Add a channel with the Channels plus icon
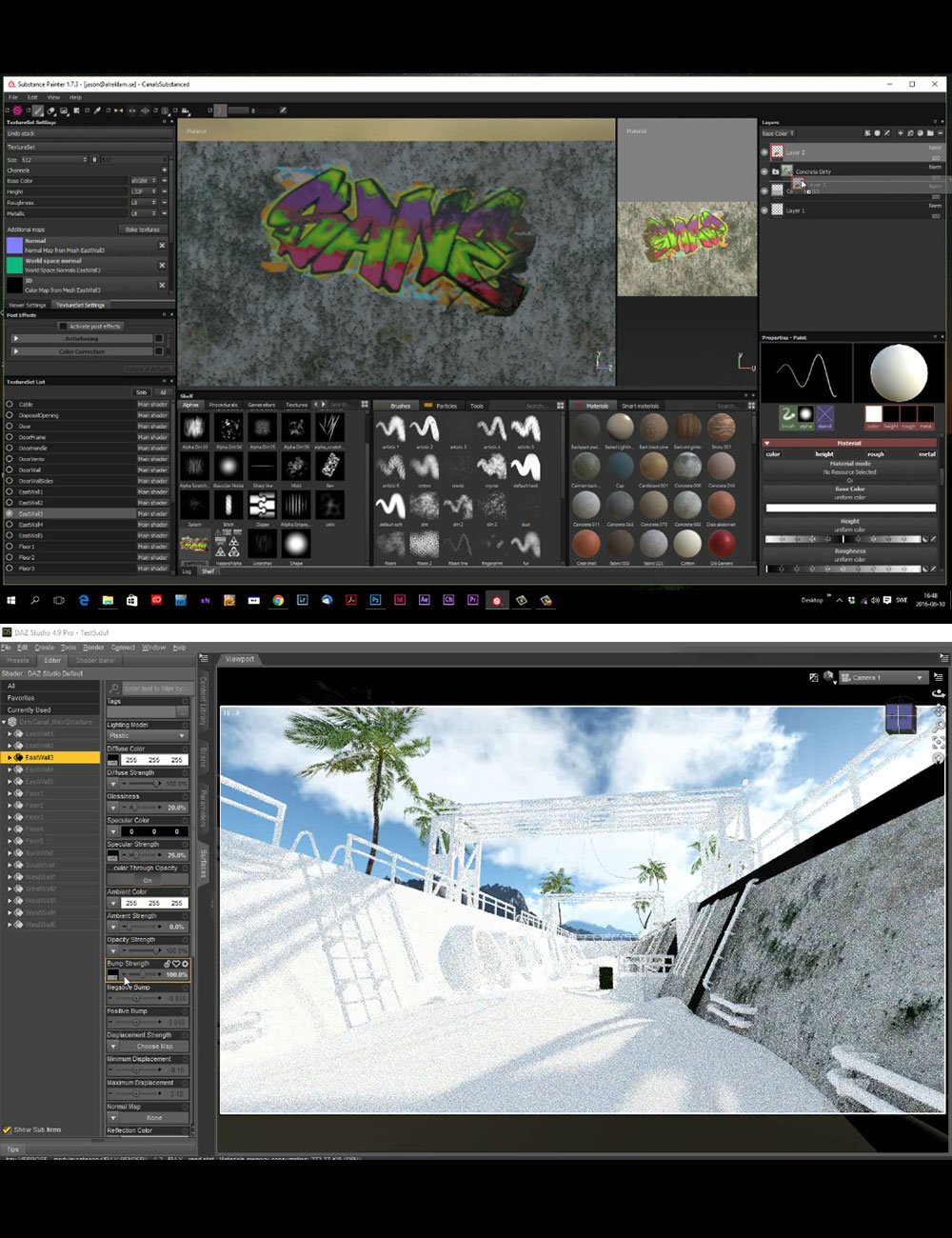Image resolution: width=952 pixels, height=1238 pixels. [164, 170]
